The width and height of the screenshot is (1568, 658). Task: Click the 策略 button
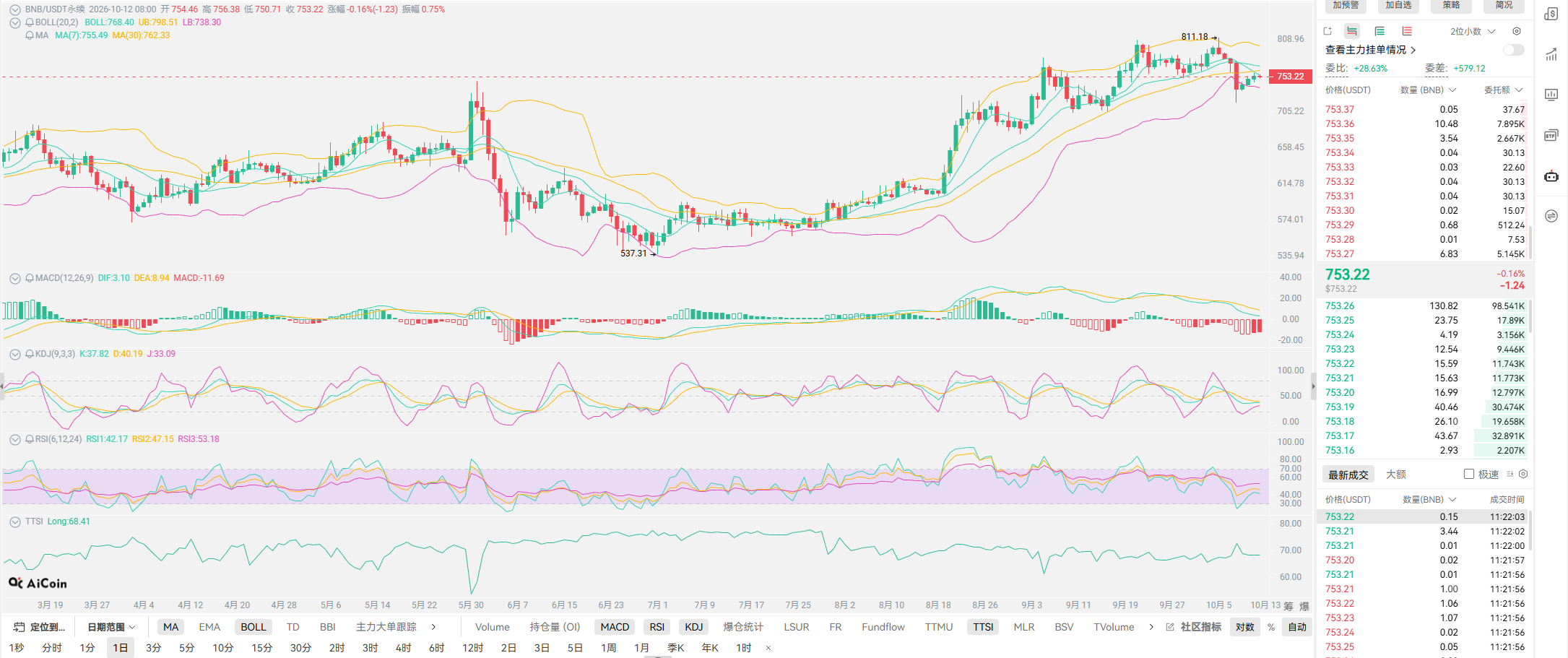coord(1451,6)
